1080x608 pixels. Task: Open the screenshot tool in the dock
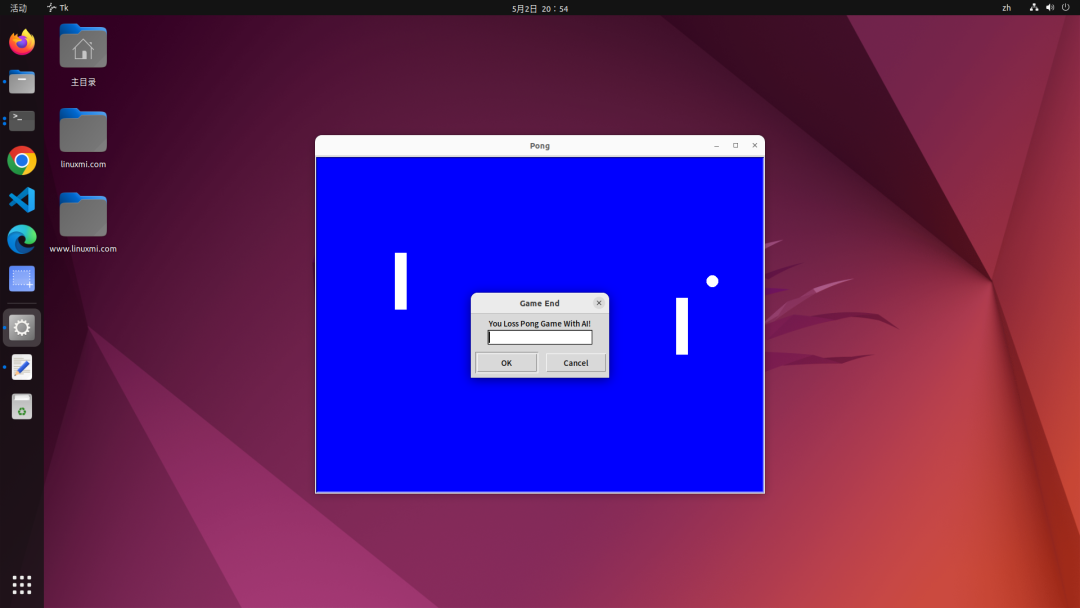click(22, 279)
